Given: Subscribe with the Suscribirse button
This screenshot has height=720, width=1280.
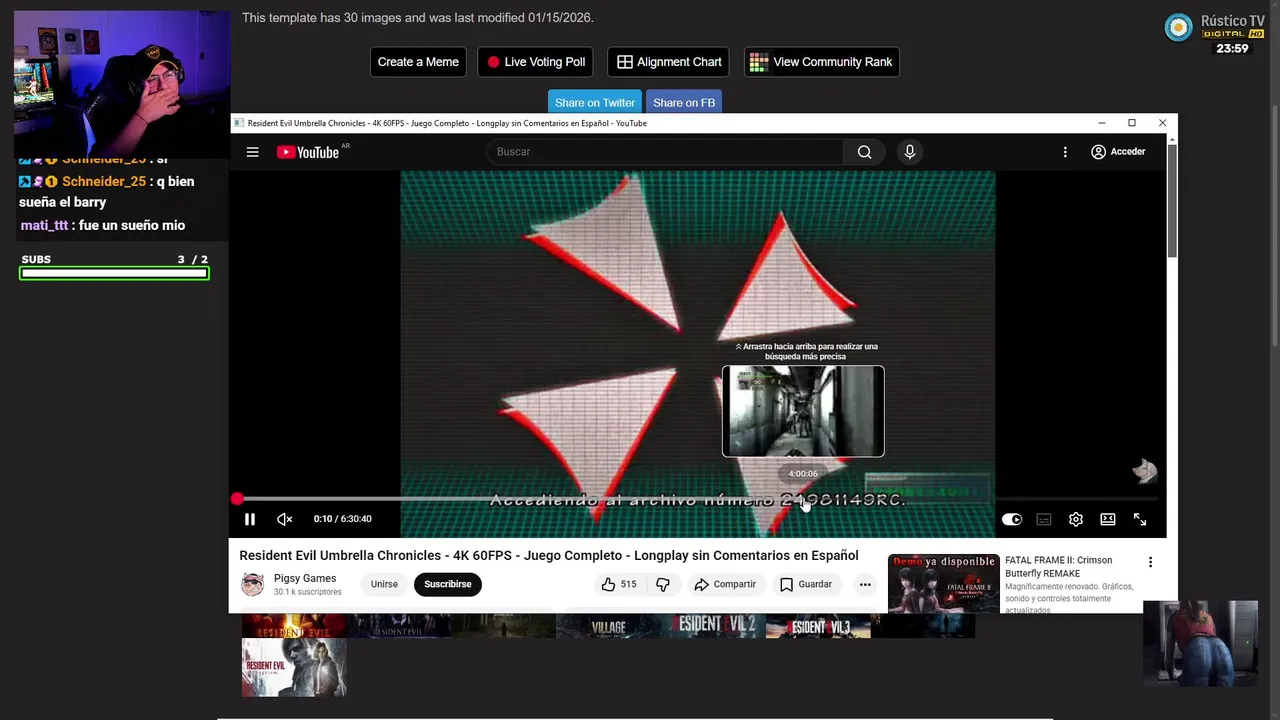Looking at the screenshot, I should [x=447, y=584].
